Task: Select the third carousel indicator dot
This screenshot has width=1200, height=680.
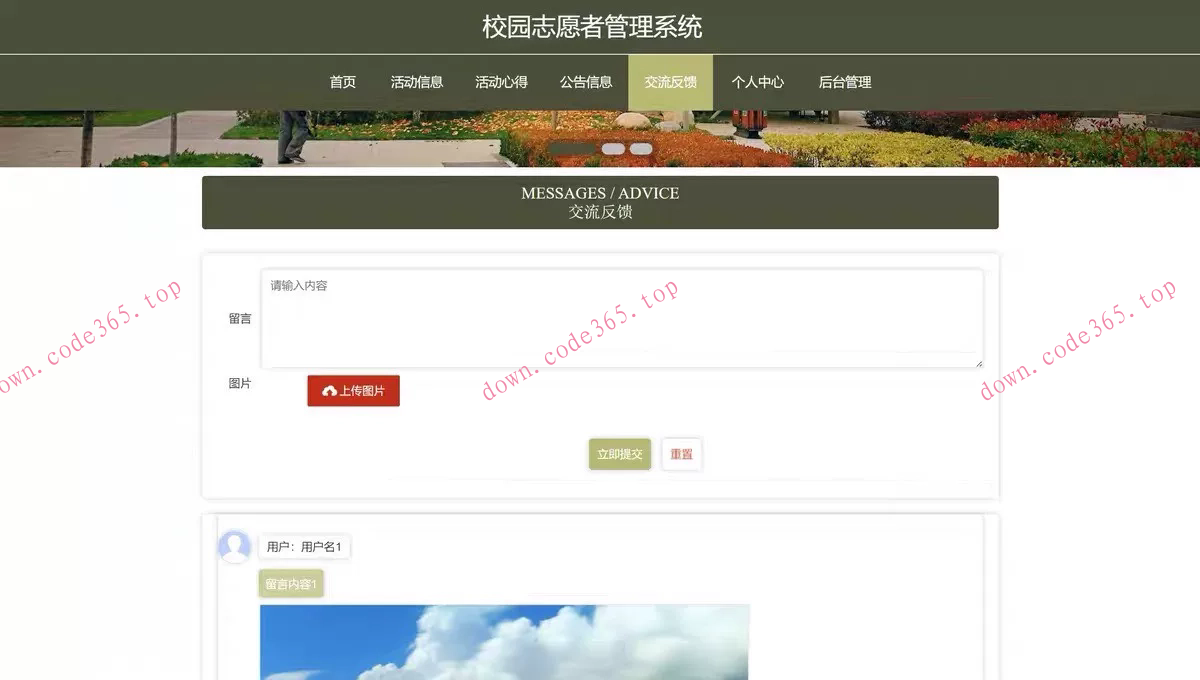Action: pyautogui.click(x=641, y=148)
